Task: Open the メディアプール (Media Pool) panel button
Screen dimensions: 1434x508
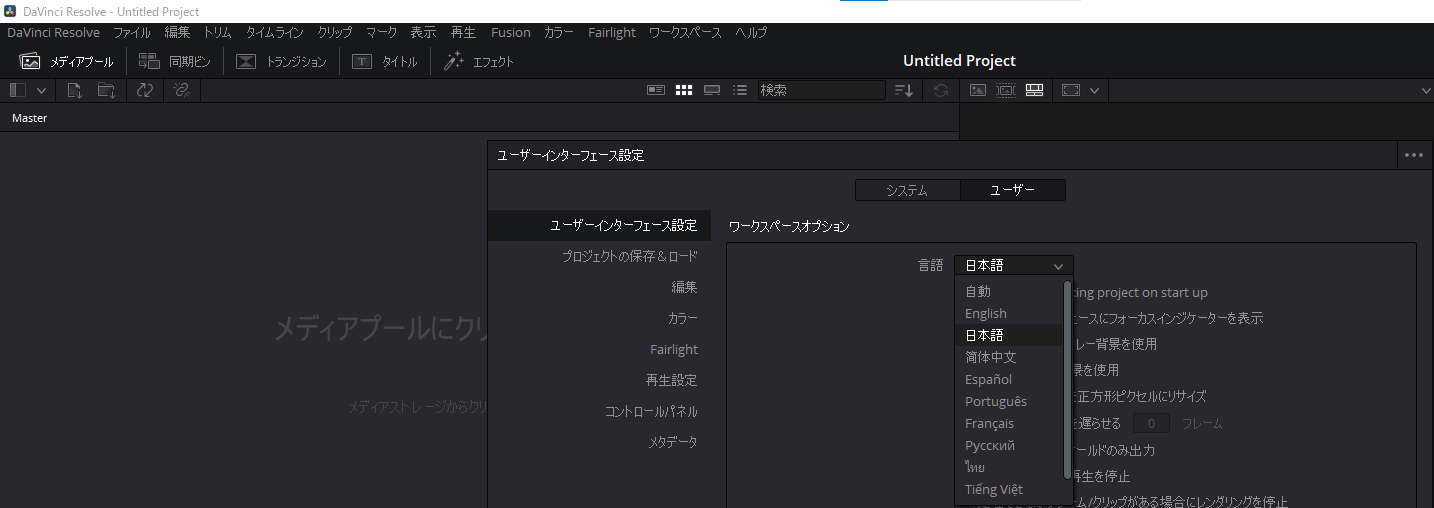Action: pyautogui.click(x=67, y=61)
